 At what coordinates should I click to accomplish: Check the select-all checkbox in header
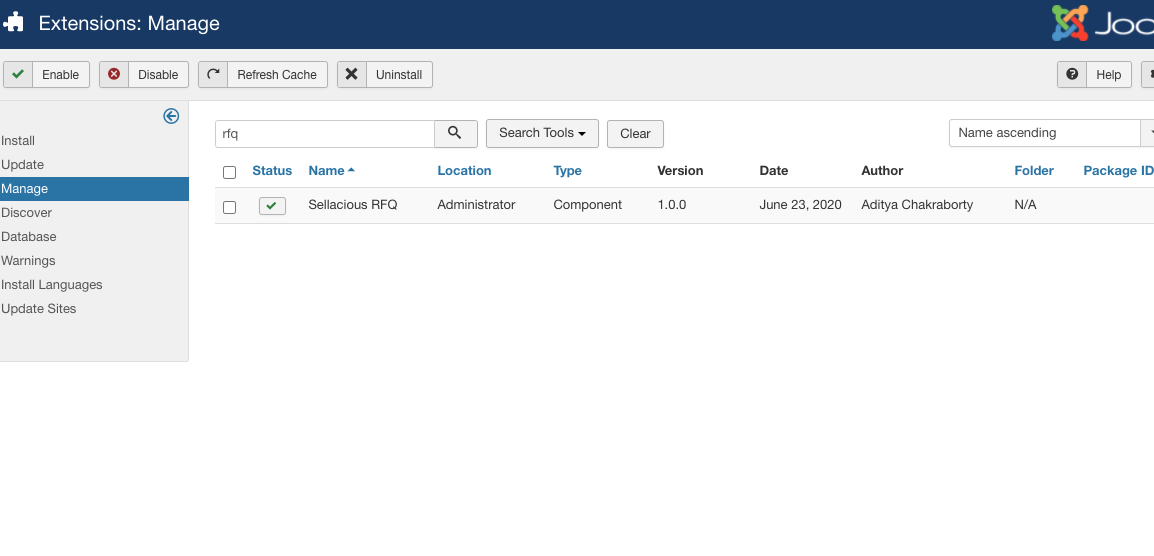click(x=230, y=172)
